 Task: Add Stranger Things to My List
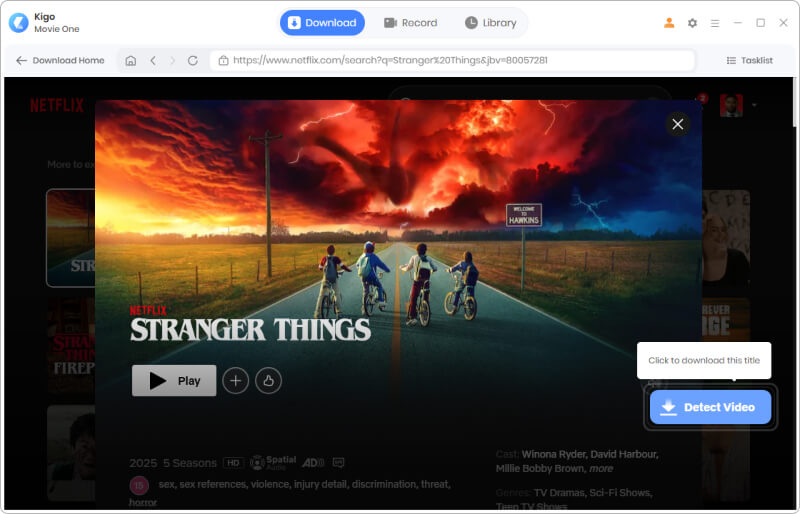(x=236, y=381)
